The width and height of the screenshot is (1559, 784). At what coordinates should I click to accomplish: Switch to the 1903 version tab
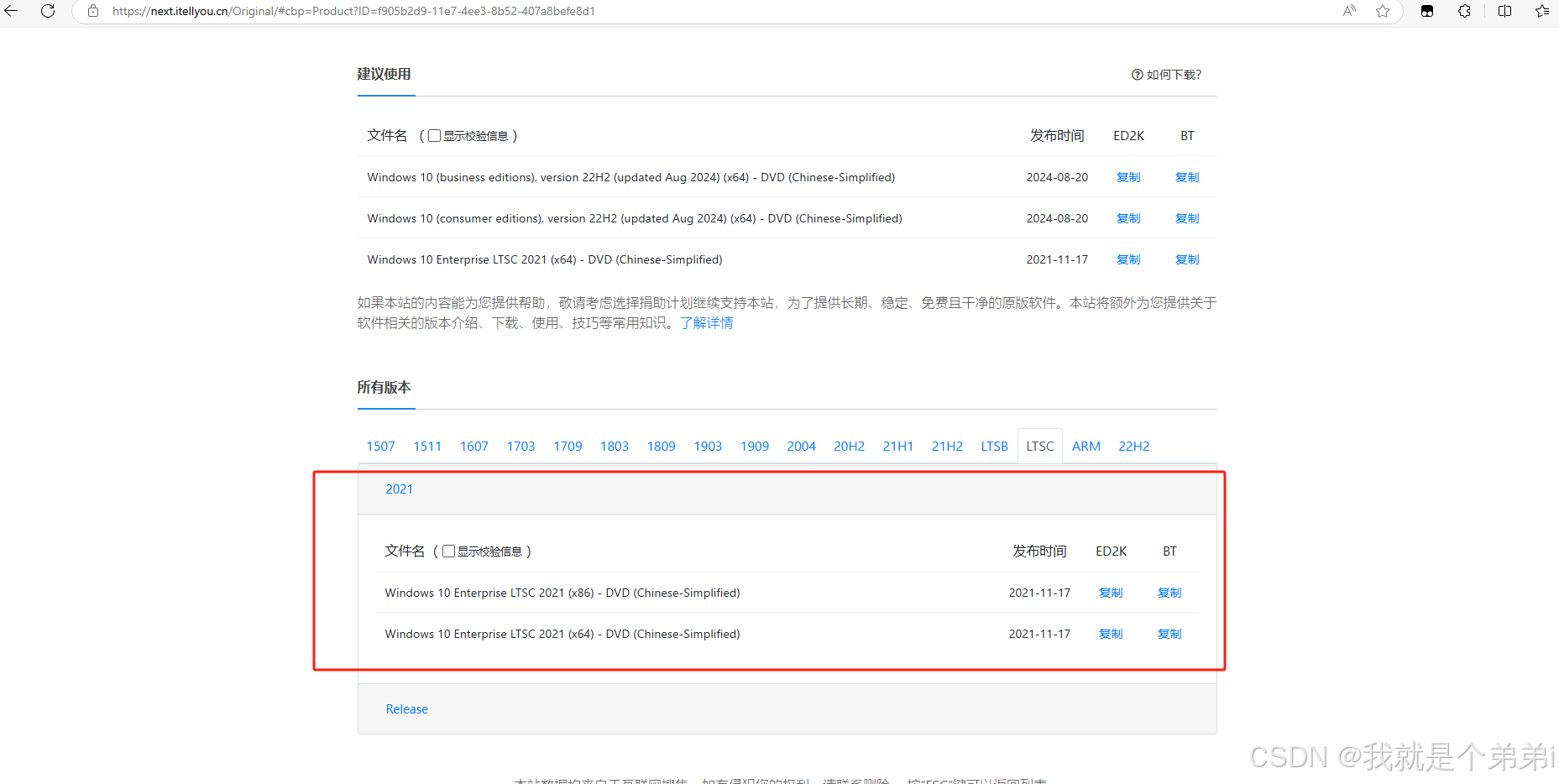[x=708, y=446]
